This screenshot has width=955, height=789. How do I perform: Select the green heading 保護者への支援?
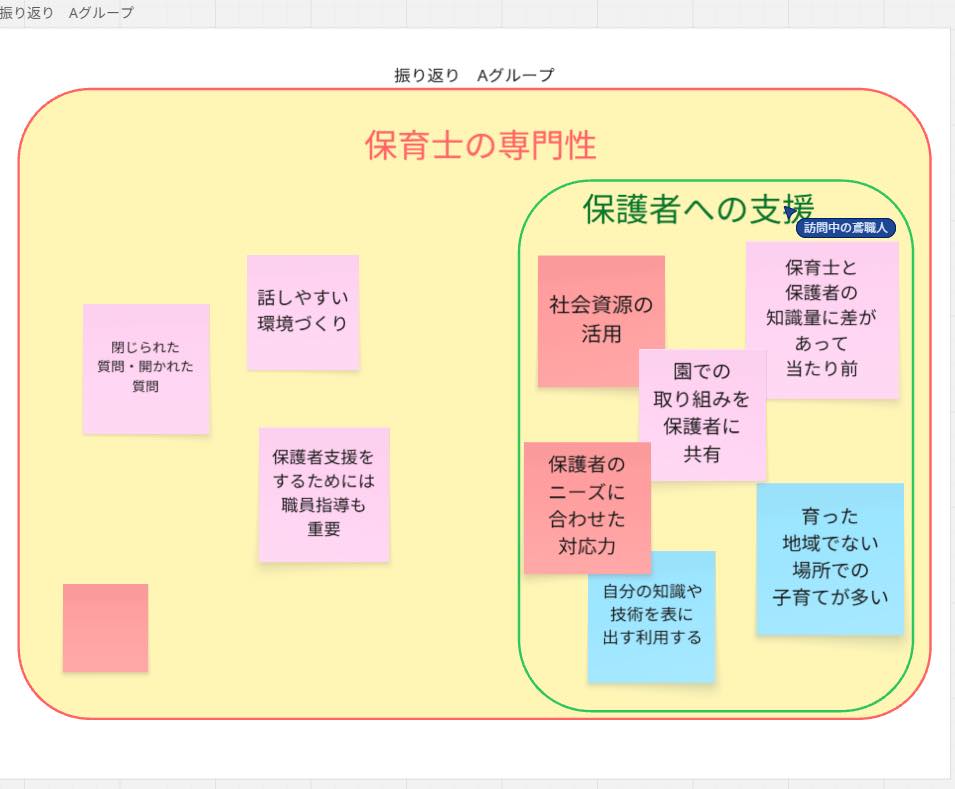pyautogui.click(x=698, y=208)
